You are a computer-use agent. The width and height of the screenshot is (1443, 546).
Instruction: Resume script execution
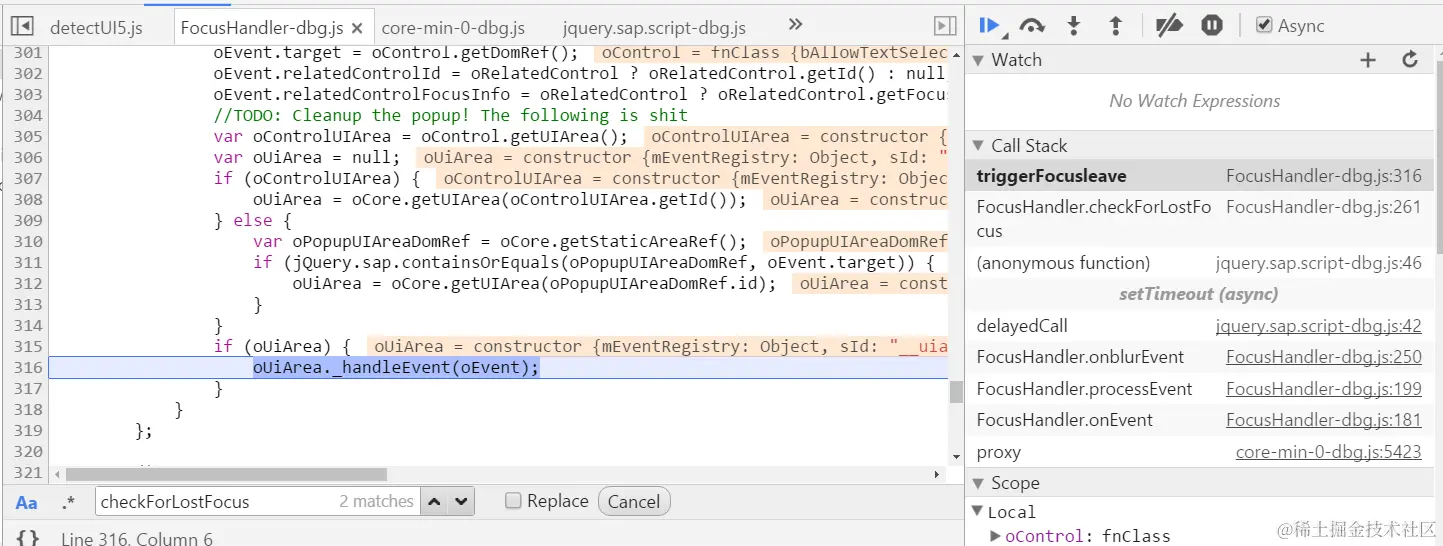click(x=989, y=26)
